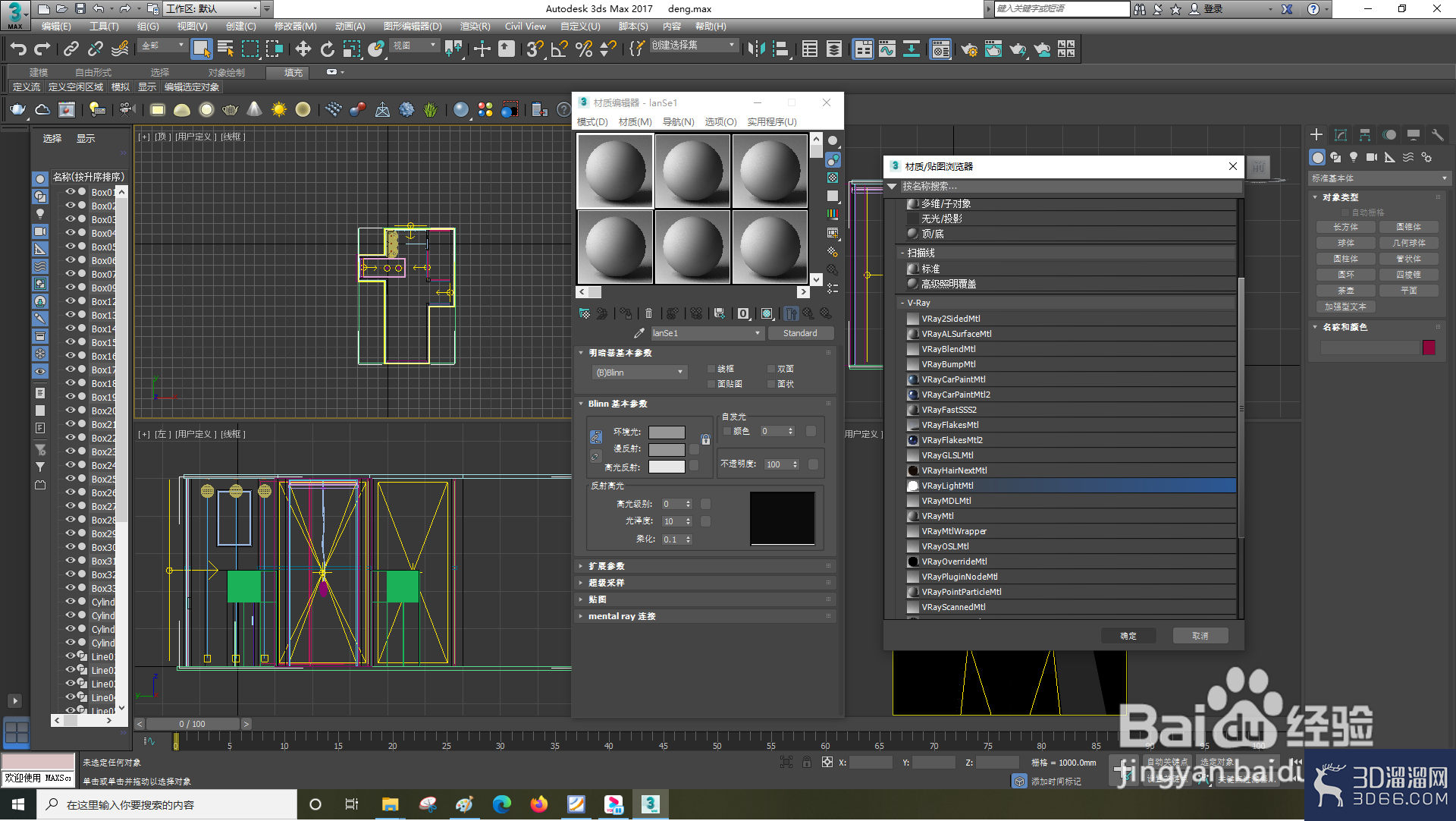Image resolution: width=1456 pixels, height=821 pixels.
Task: Open File Explorer from taskbar
Action: click(x=390, y=804)
